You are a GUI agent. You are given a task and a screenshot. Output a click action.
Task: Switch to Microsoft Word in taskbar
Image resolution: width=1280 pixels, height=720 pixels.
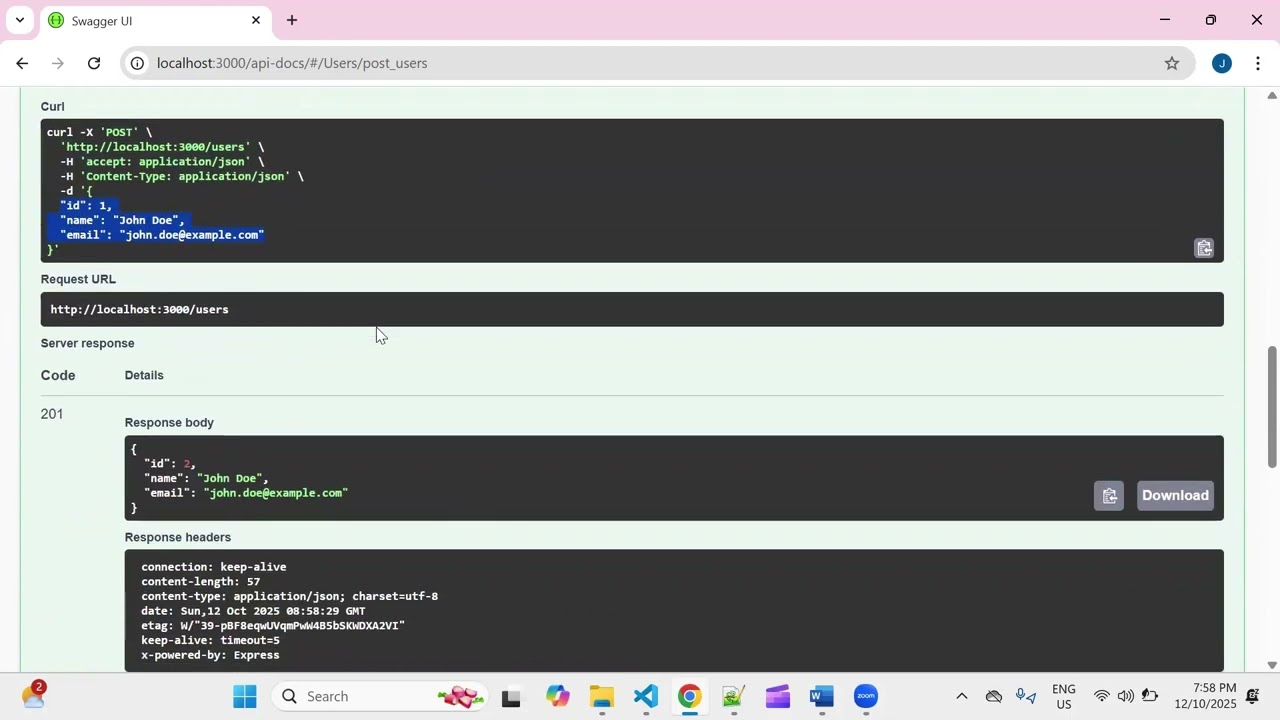point(822,696)
